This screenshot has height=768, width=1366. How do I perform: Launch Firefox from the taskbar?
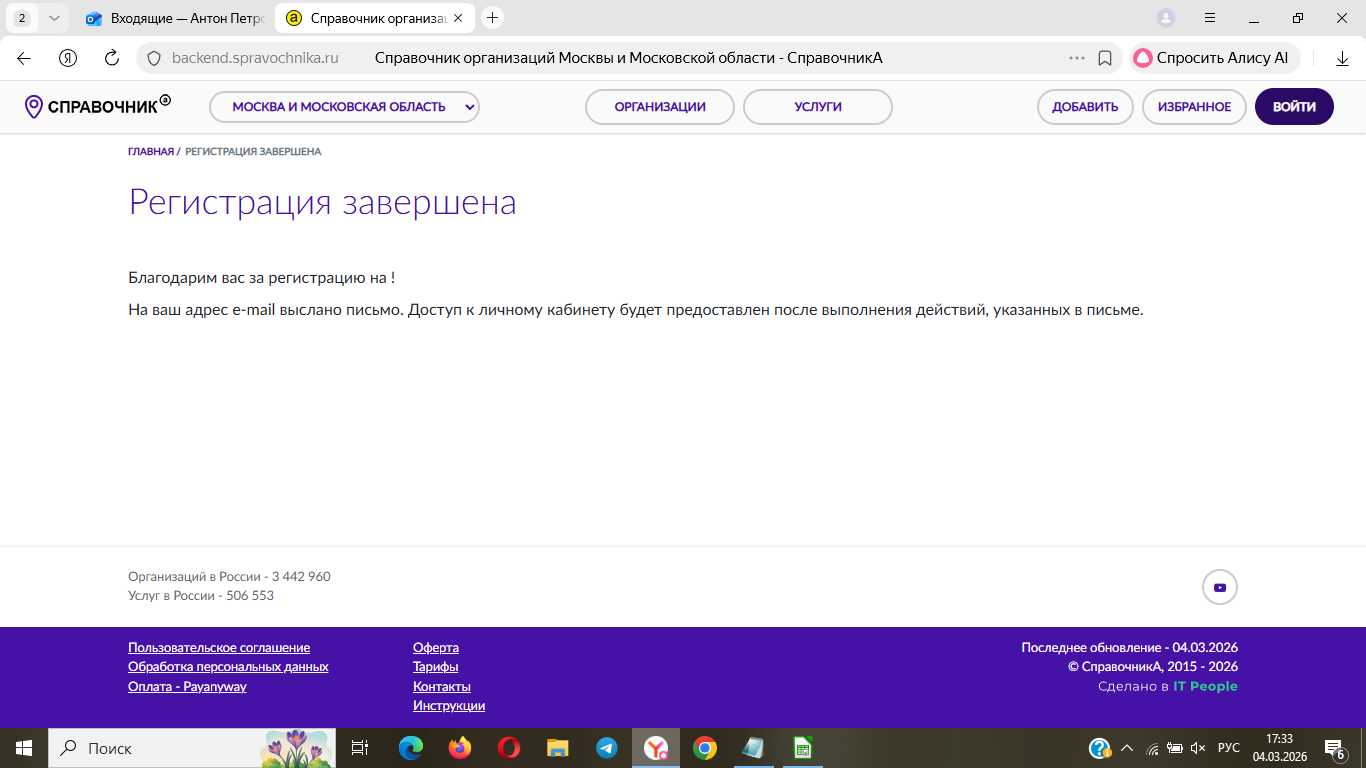pos(460,748)
